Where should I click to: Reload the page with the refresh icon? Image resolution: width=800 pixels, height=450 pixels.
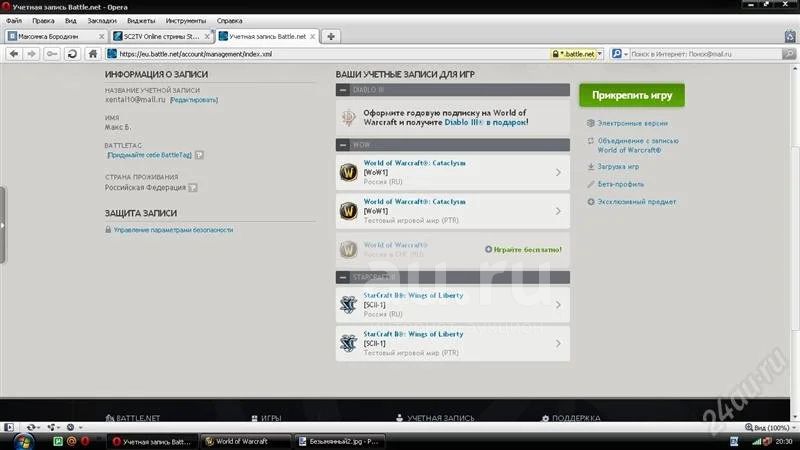click(72, 54)
